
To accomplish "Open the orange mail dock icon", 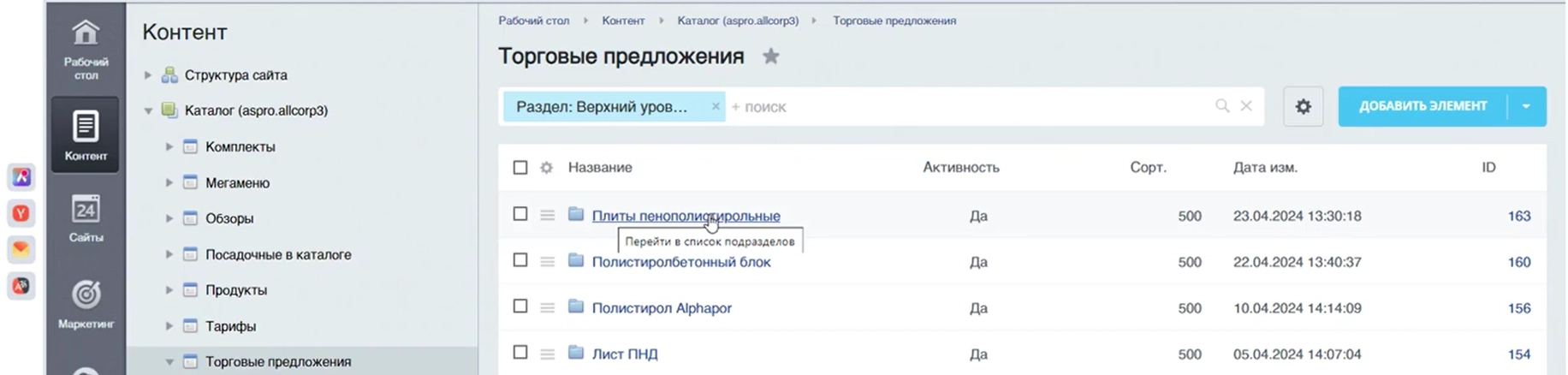I will [21, 249].
